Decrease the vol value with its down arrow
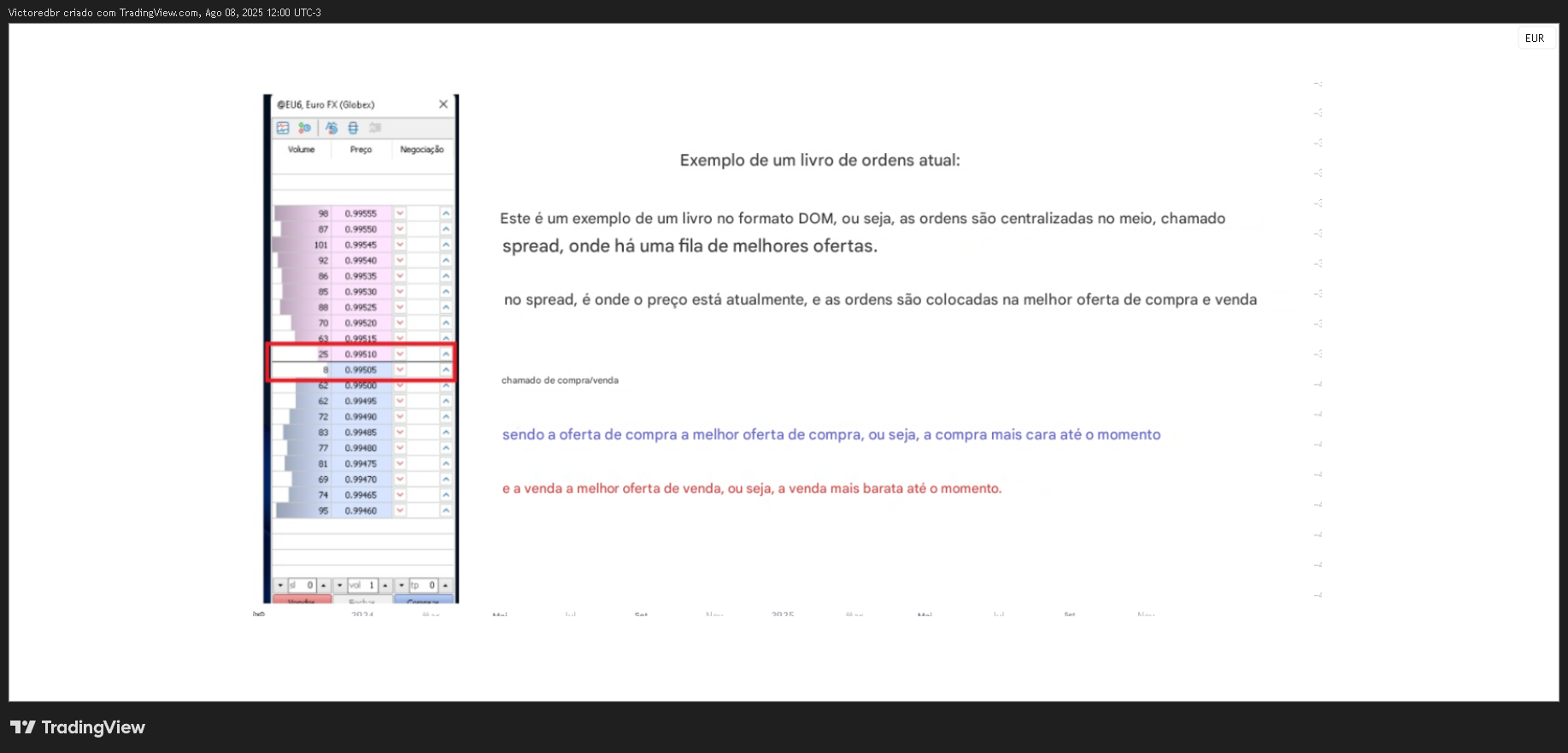1568x753 pixels. (x=340, y=585)
